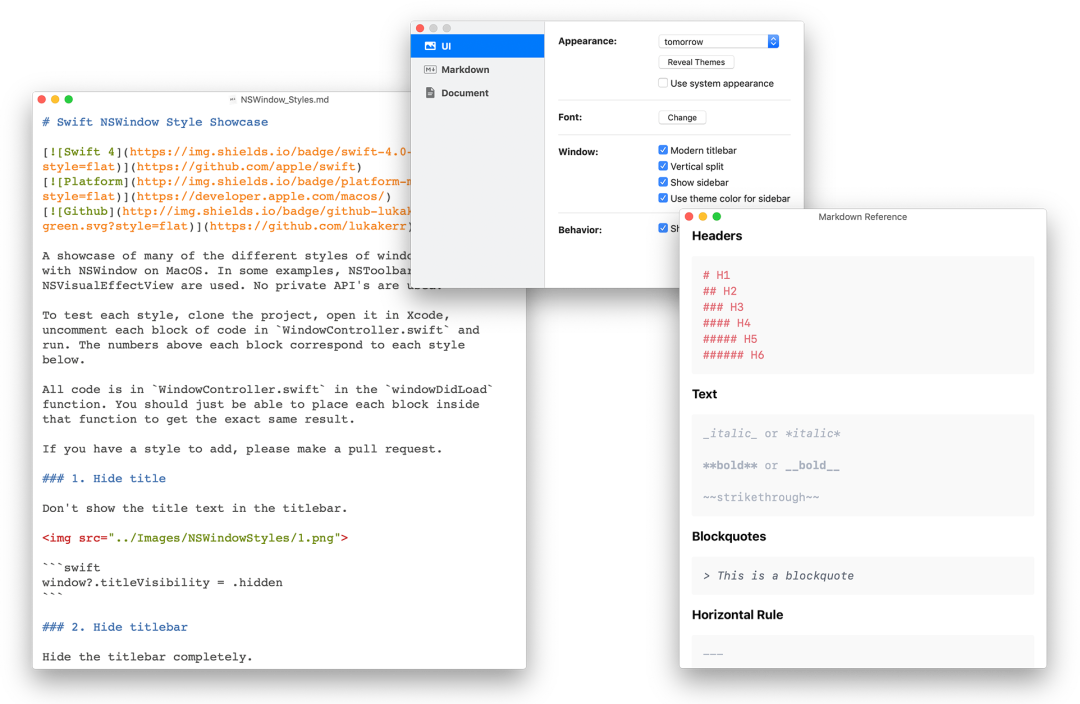This screenshot has height=704, width=1080.
Task: Click file icon beside NSWindow_Styles.md title
Action: [x=233, y=100]
